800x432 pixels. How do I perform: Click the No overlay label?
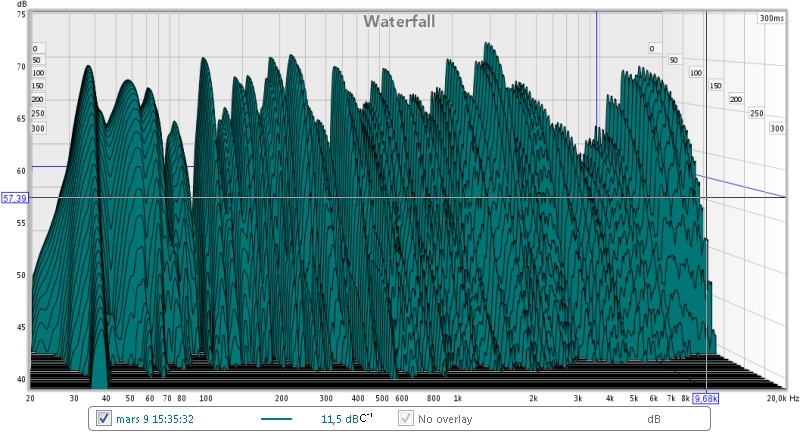click(x=445, y=419)
